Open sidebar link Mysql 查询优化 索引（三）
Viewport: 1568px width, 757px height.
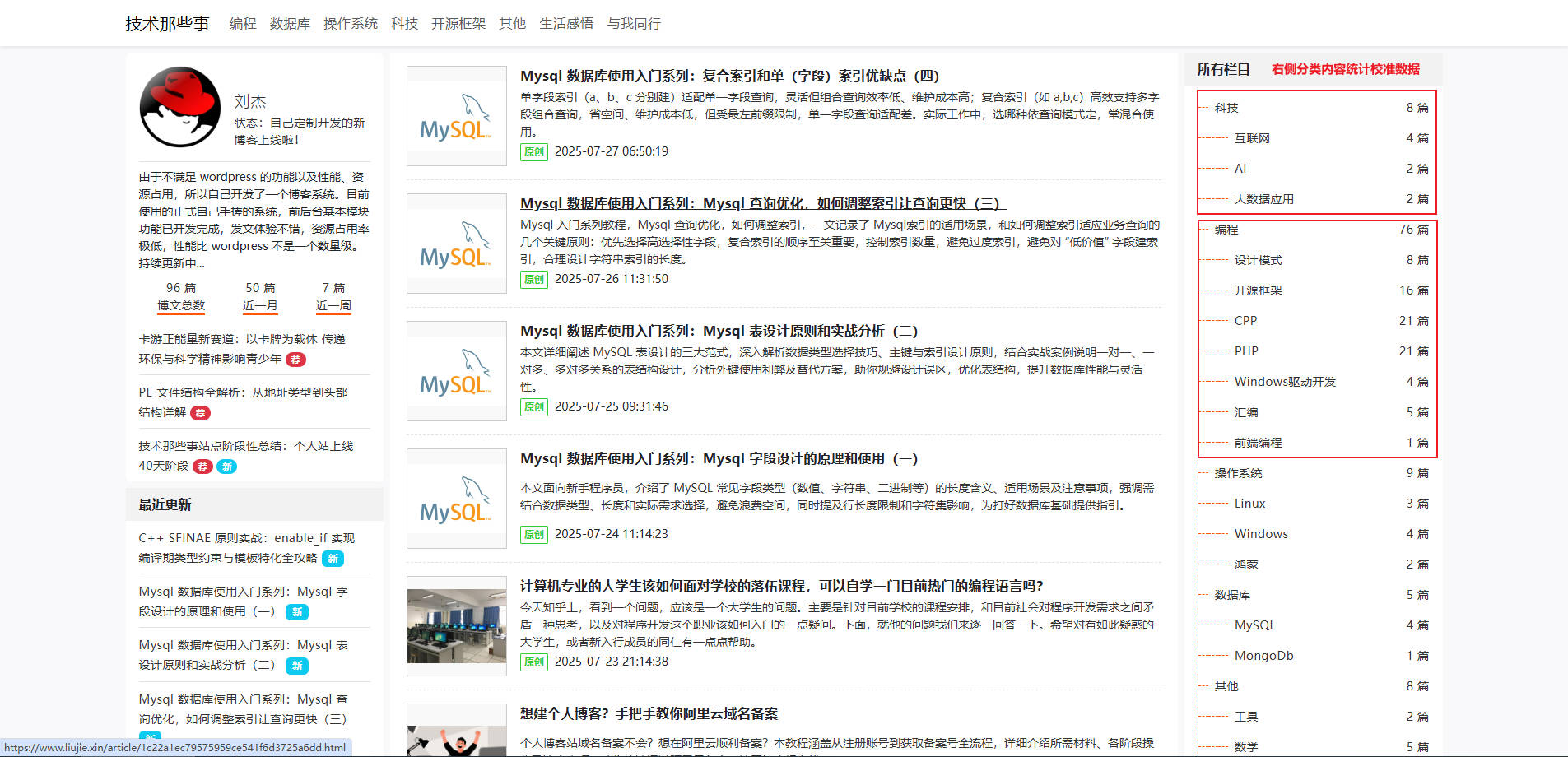click(243, 709)
